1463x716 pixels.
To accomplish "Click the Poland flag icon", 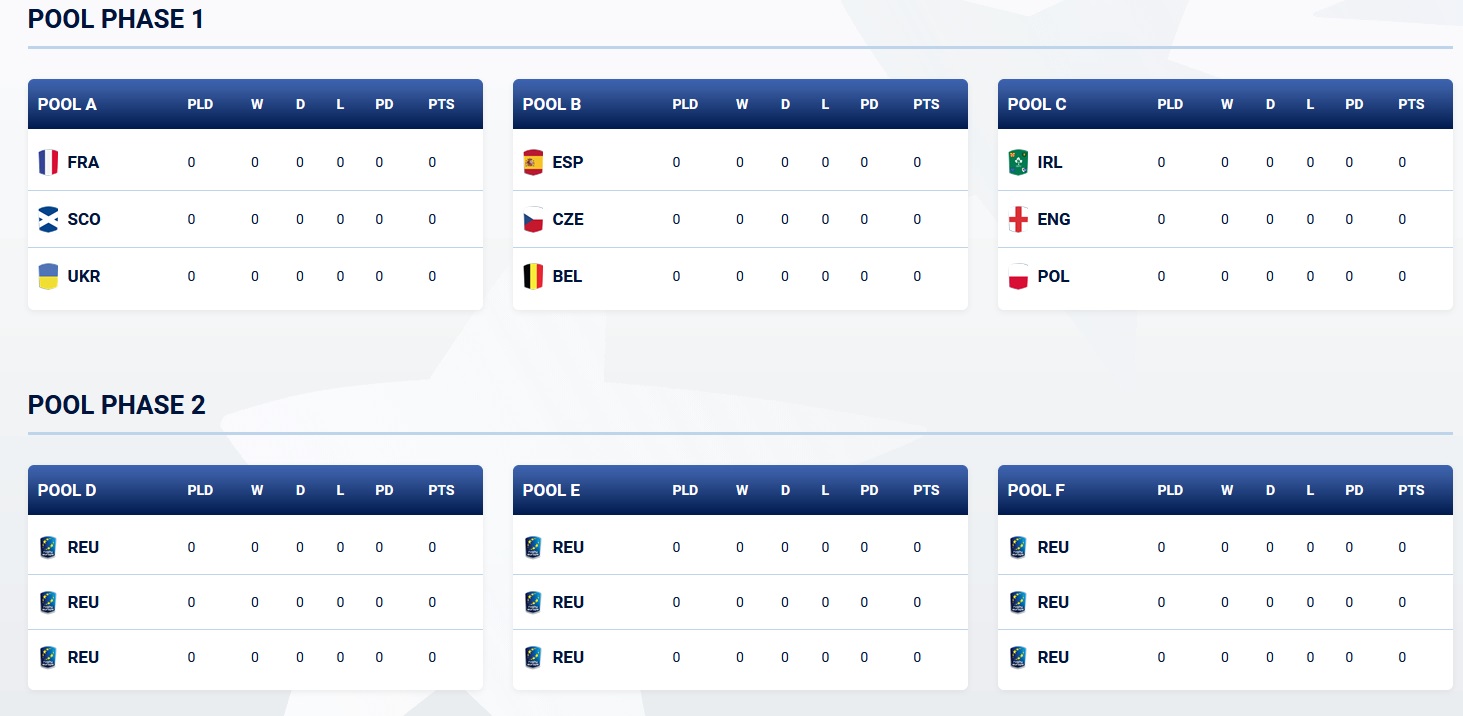I will click(x=1018, y=276).
